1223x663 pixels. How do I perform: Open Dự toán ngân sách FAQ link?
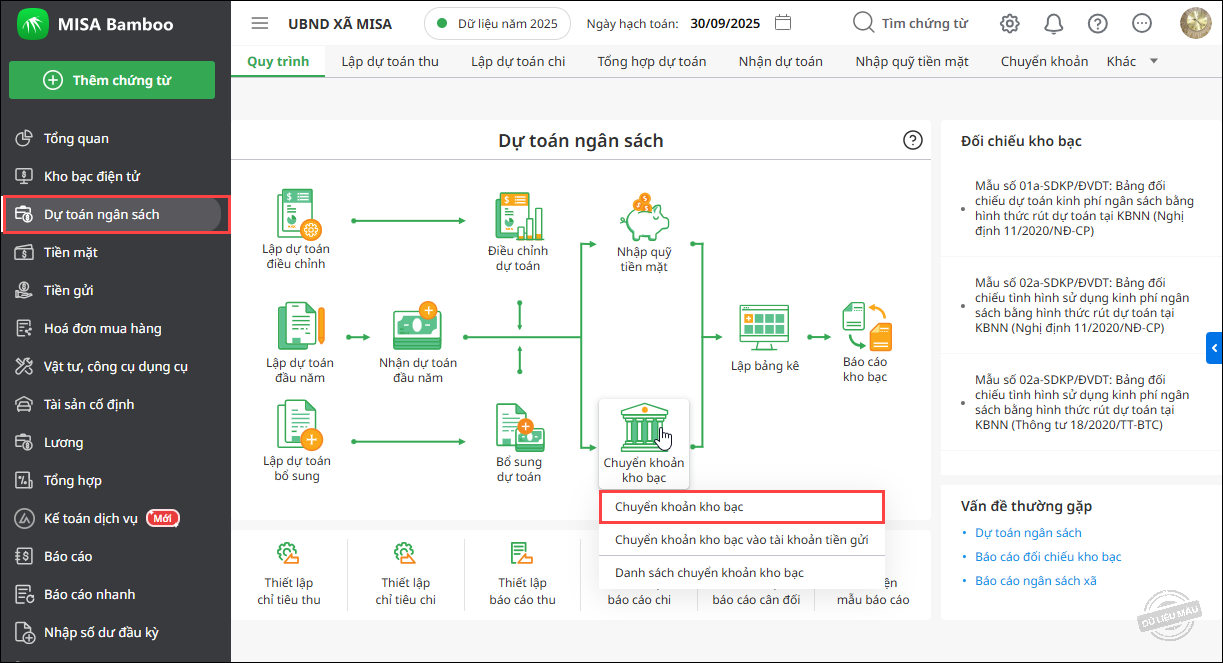[1028, 533]
